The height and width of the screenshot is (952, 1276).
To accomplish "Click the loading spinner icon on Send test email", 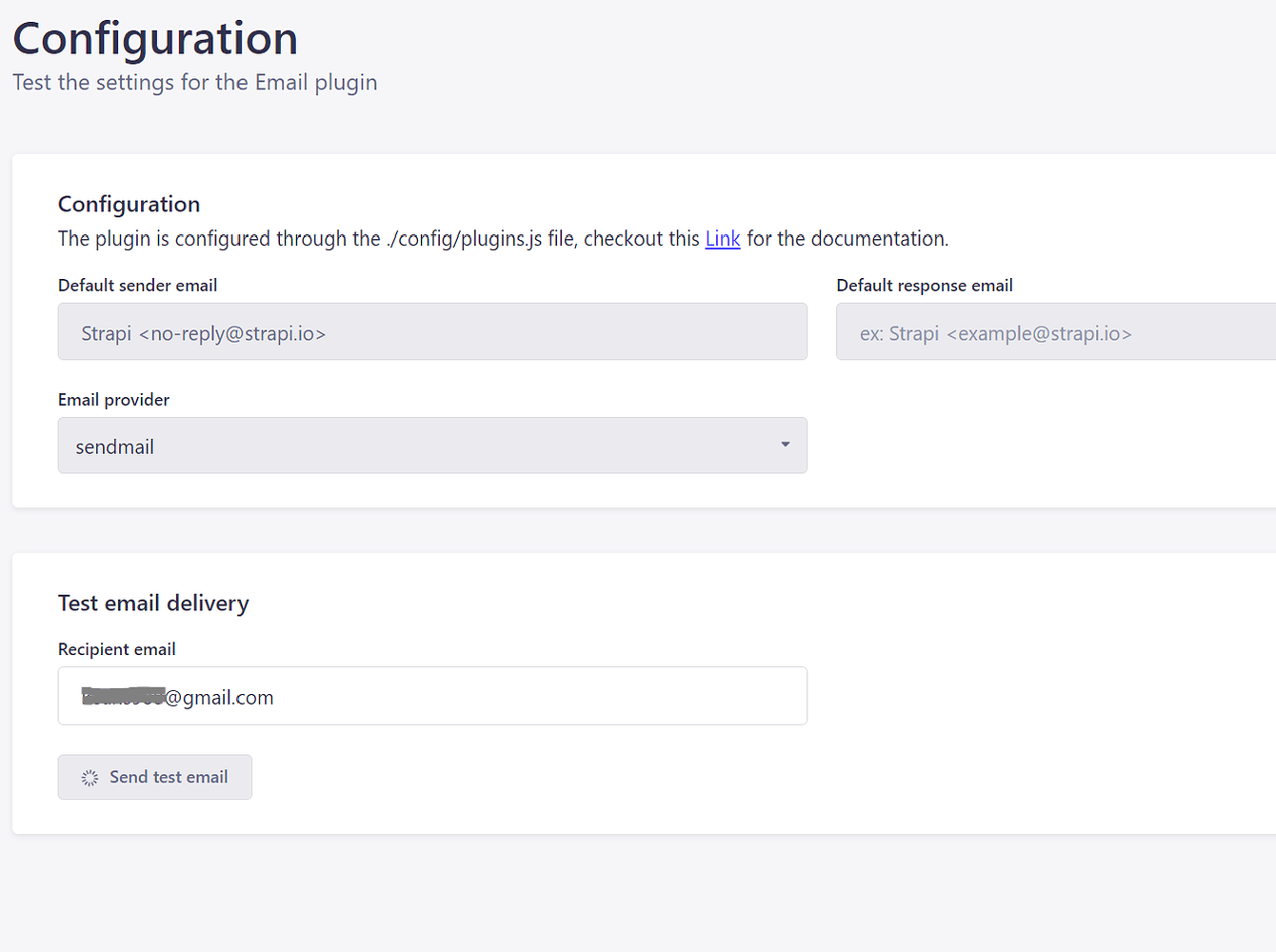I will [90, 777].
